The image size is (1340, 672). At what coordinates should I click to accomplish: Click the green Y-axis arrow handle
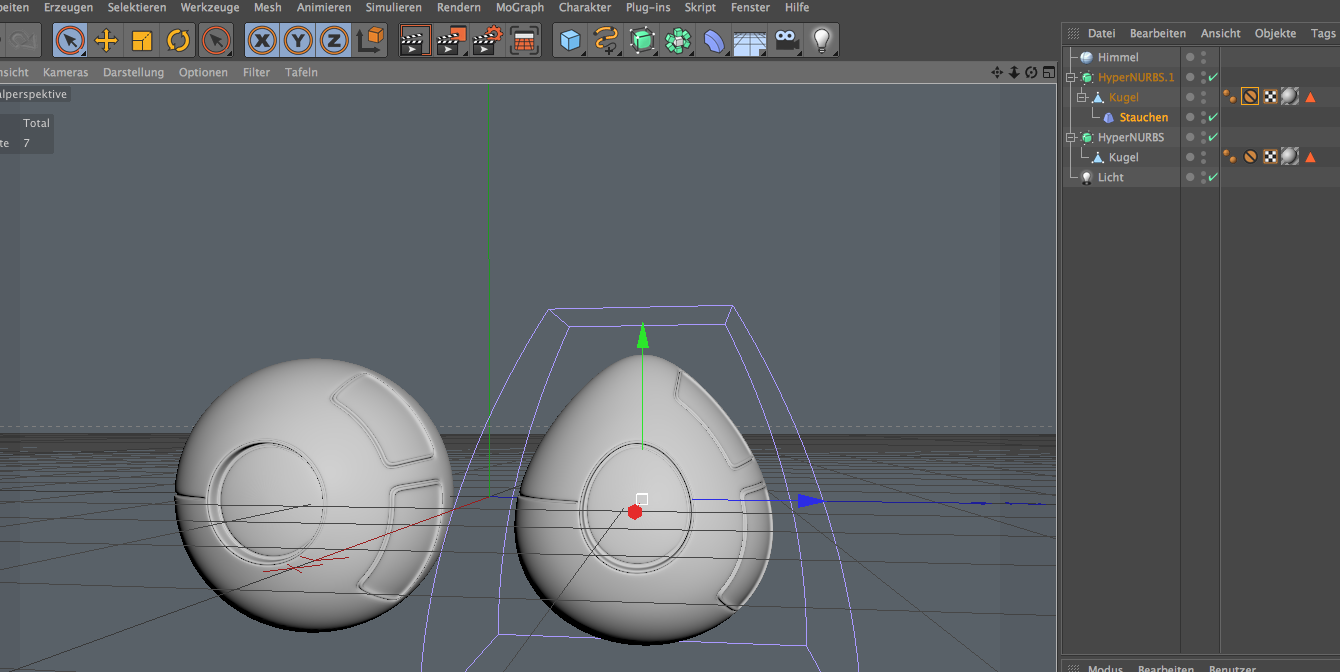643,335
